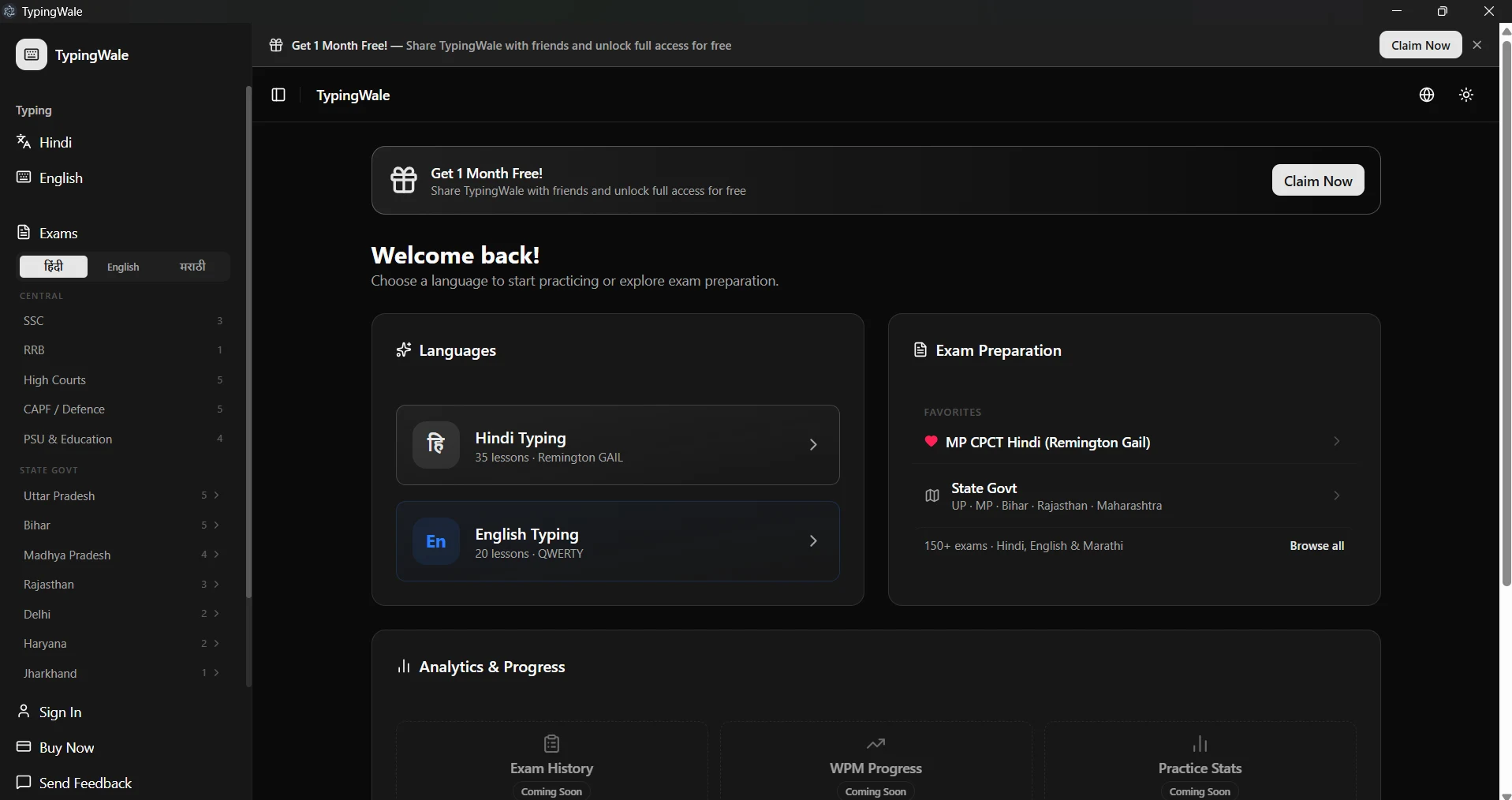Dismiss the top promo banner
1512x800 pixels.
[x=1477, y=45]
